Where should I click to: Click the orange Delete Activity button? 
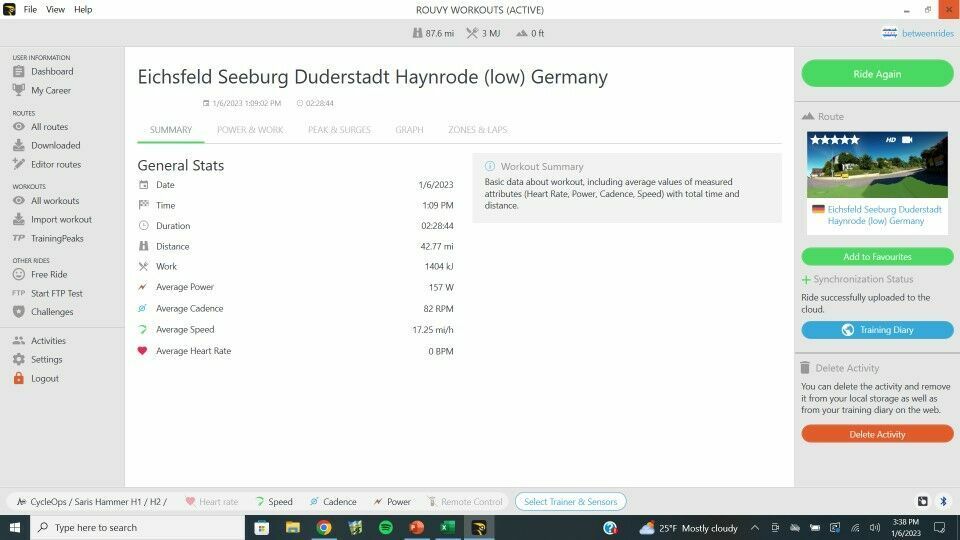coord(877,434)
